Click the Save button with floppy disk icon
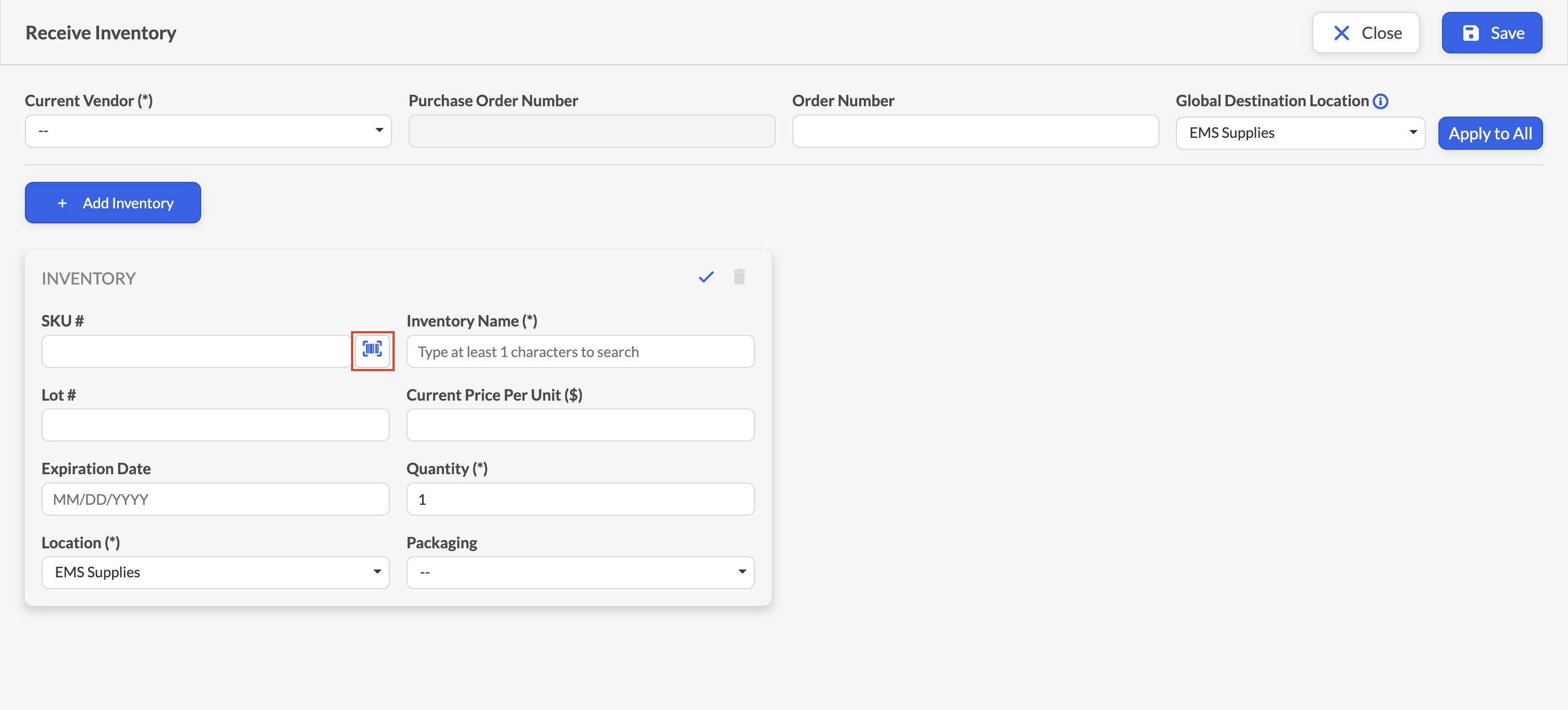1568x710 pixels. (x=1491, y=33)
